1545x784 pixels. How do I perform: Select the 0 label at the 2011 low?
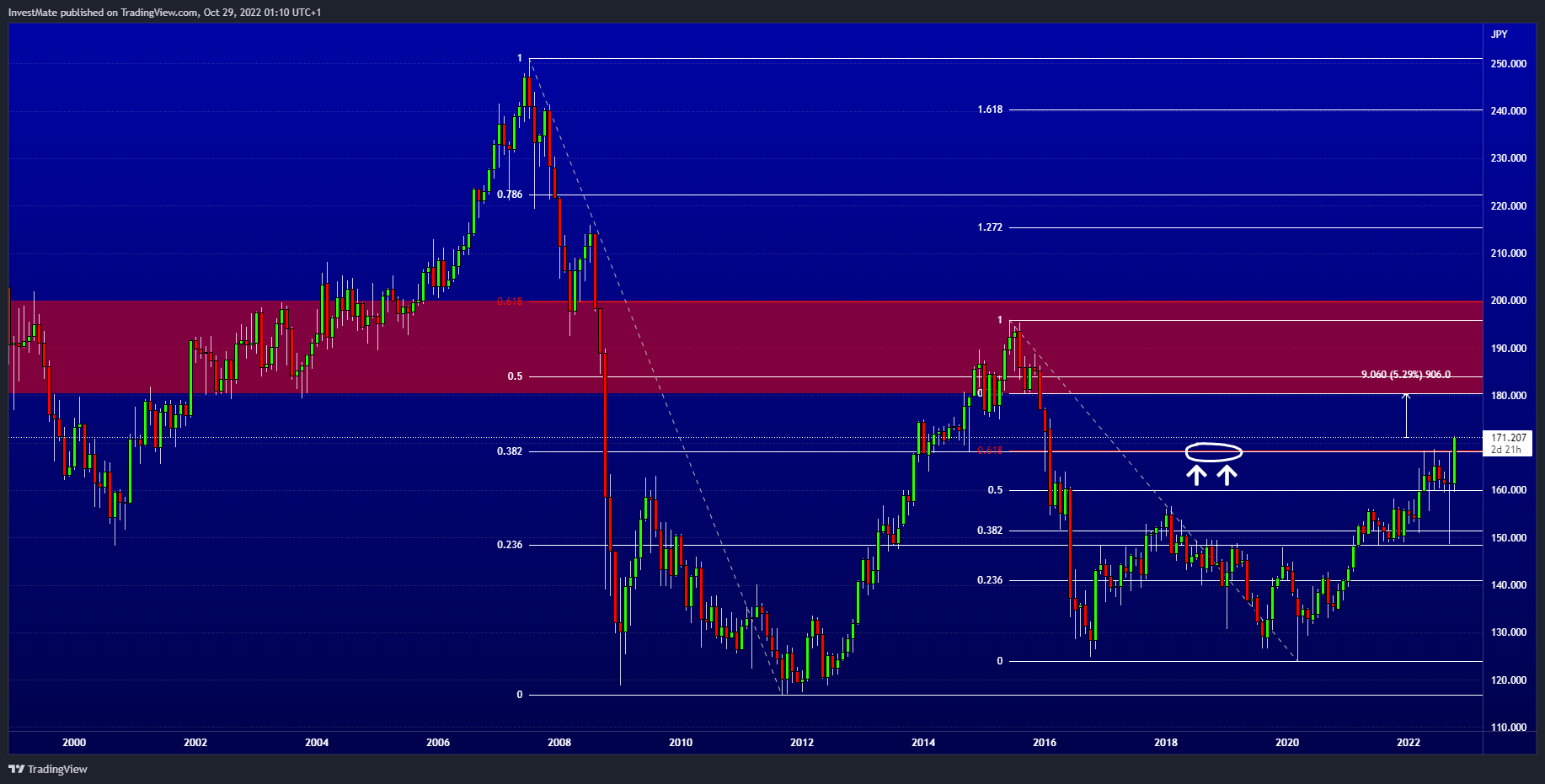click(x=520, y=695)
